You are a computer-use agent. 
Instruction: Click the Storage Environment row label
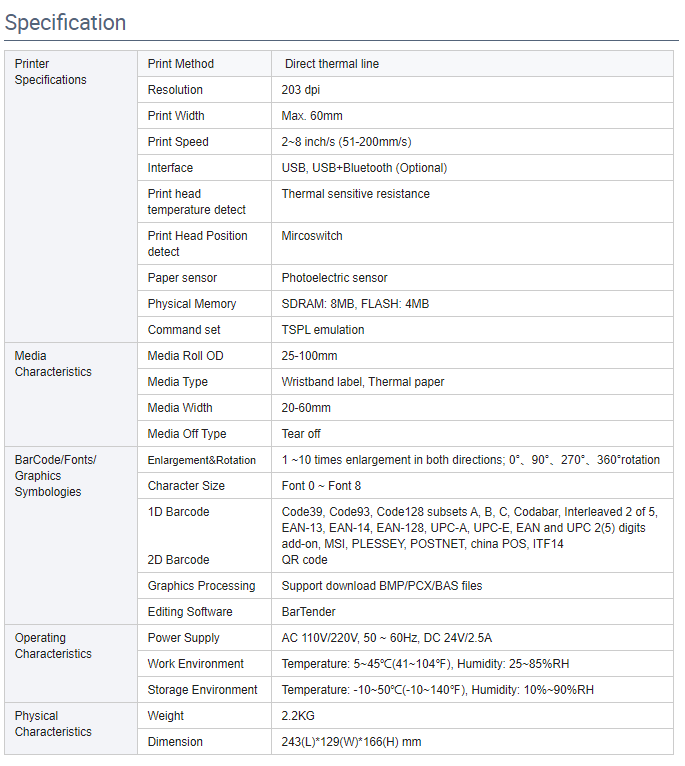pyautogui.click(x=202, y=690)
